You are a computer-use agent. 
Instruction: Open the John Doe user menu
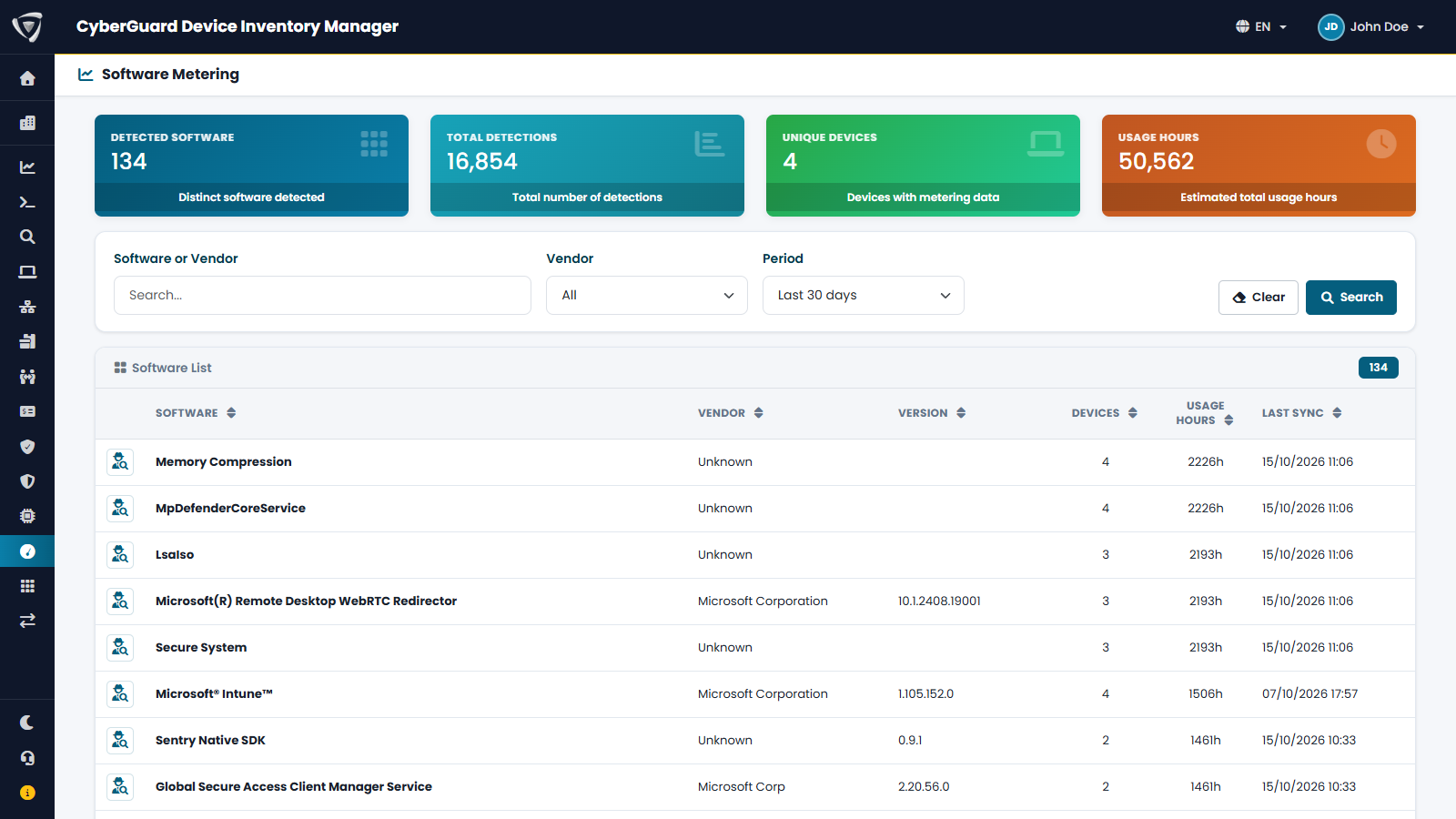1371,27
